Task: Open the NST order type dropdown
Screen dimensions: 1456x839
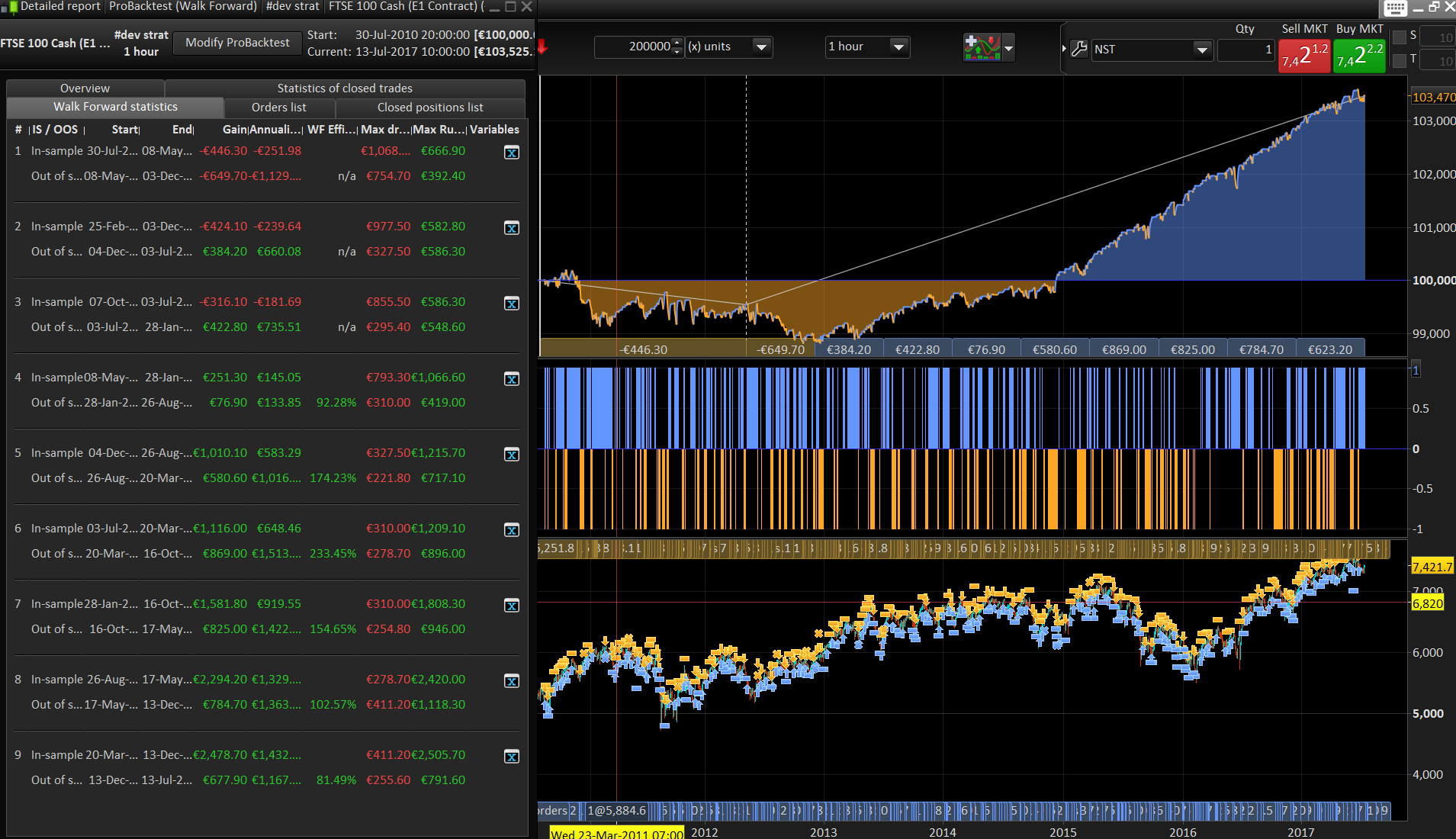Action: (1202, 50)
